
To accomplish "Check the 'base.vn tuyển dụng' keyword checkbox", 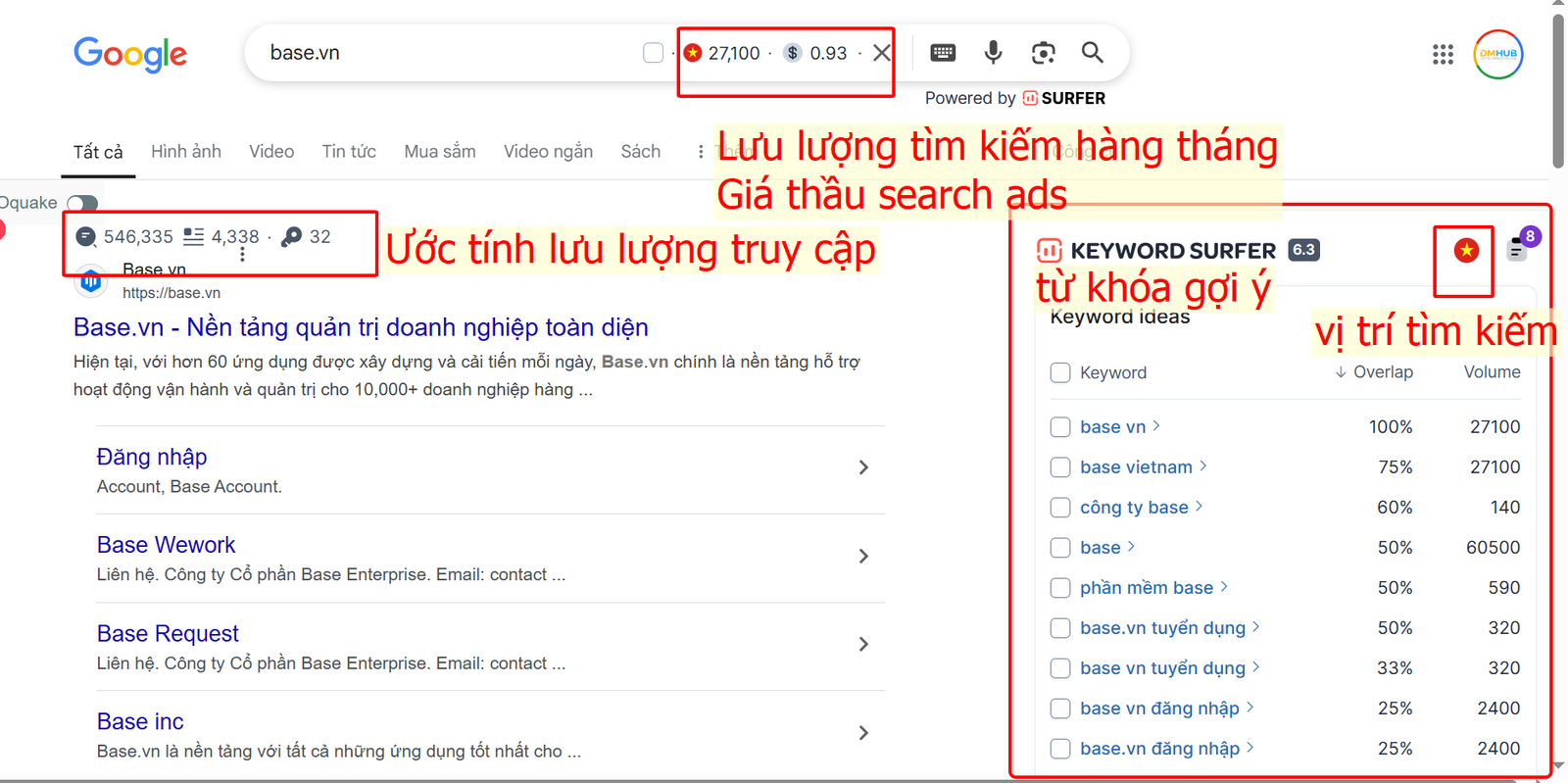I will (1060, 628).
